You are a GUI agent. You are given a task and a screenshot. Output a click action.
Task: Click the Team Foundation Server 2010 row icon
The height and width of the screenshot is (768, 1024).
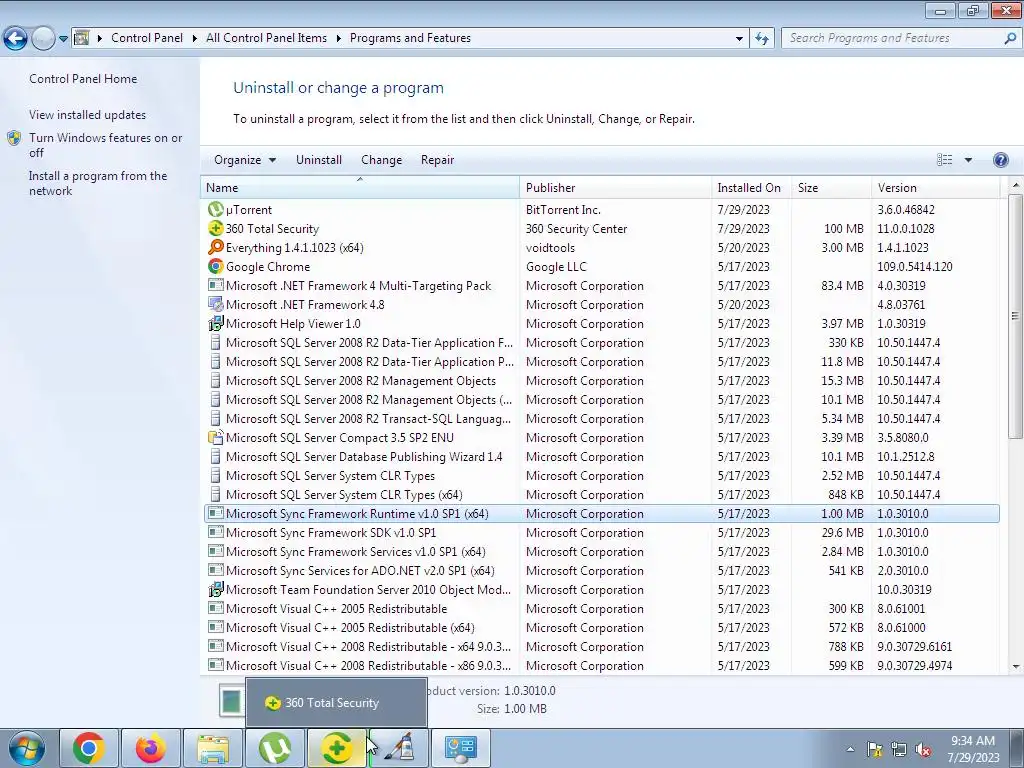point(216,590)
